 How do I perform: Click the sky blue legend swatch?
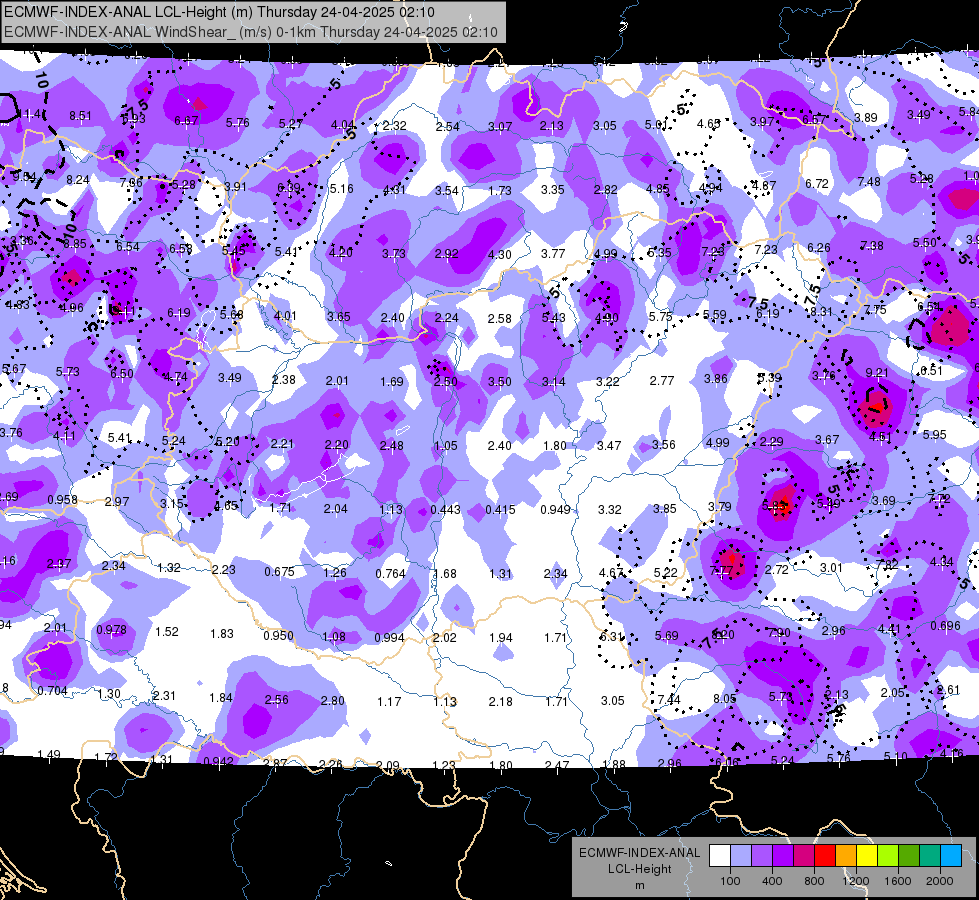(952, 856)
